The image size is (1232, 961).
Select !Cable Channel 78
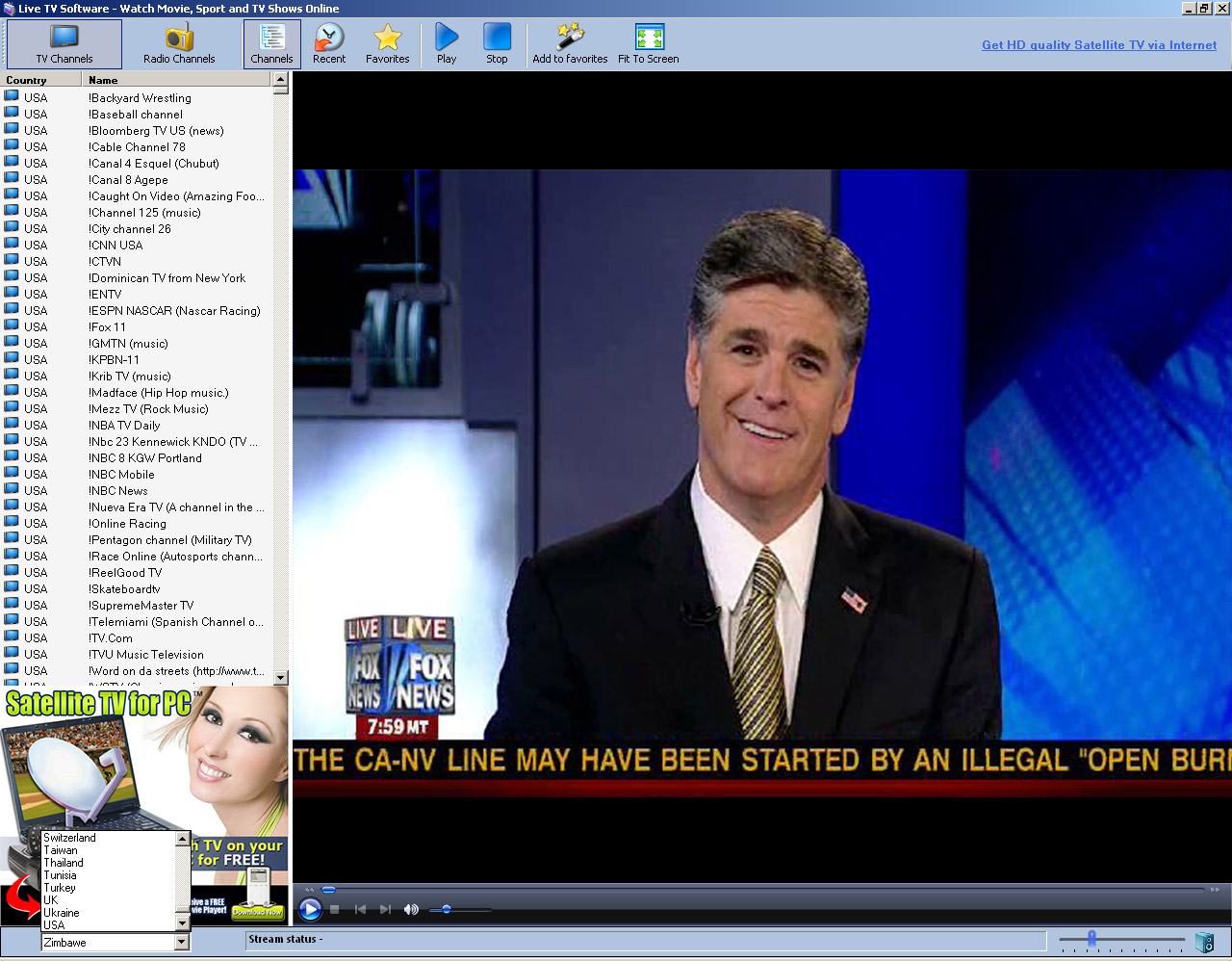[x=137, y=147]
